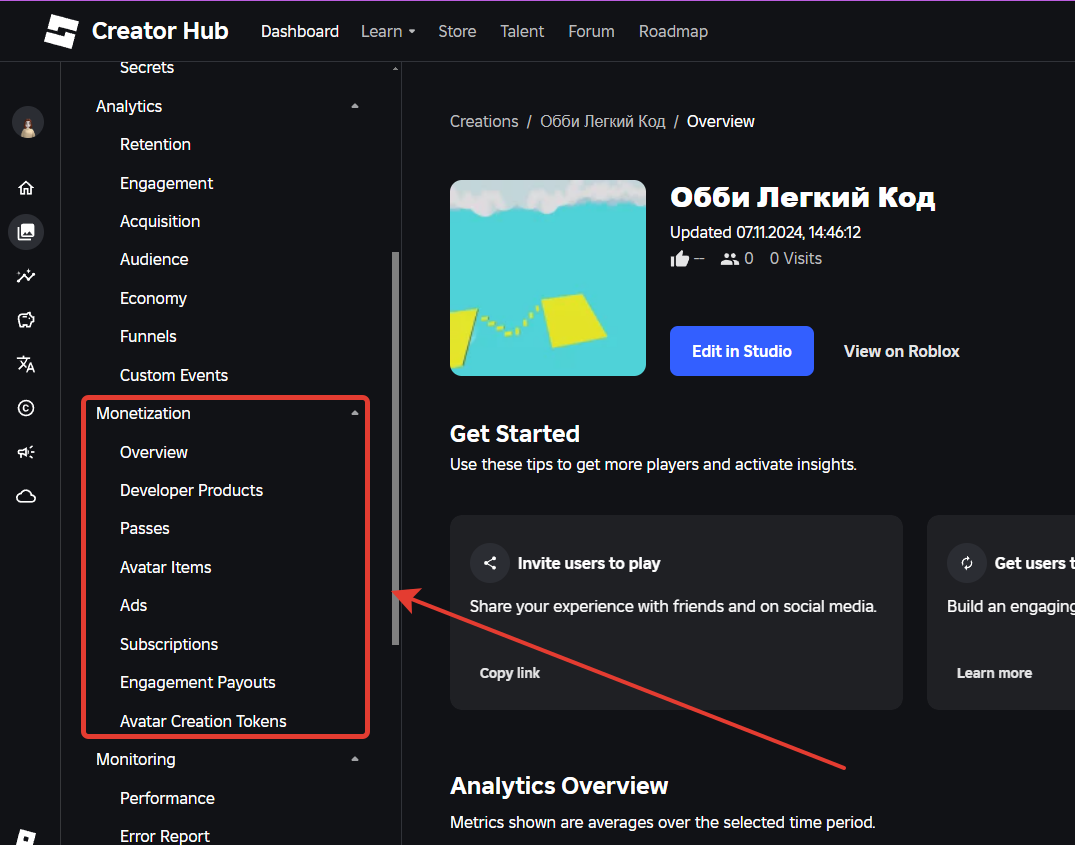Open Dashboard in the top navigation
This screenshot has width=1075, height=845.
[300, 32]
